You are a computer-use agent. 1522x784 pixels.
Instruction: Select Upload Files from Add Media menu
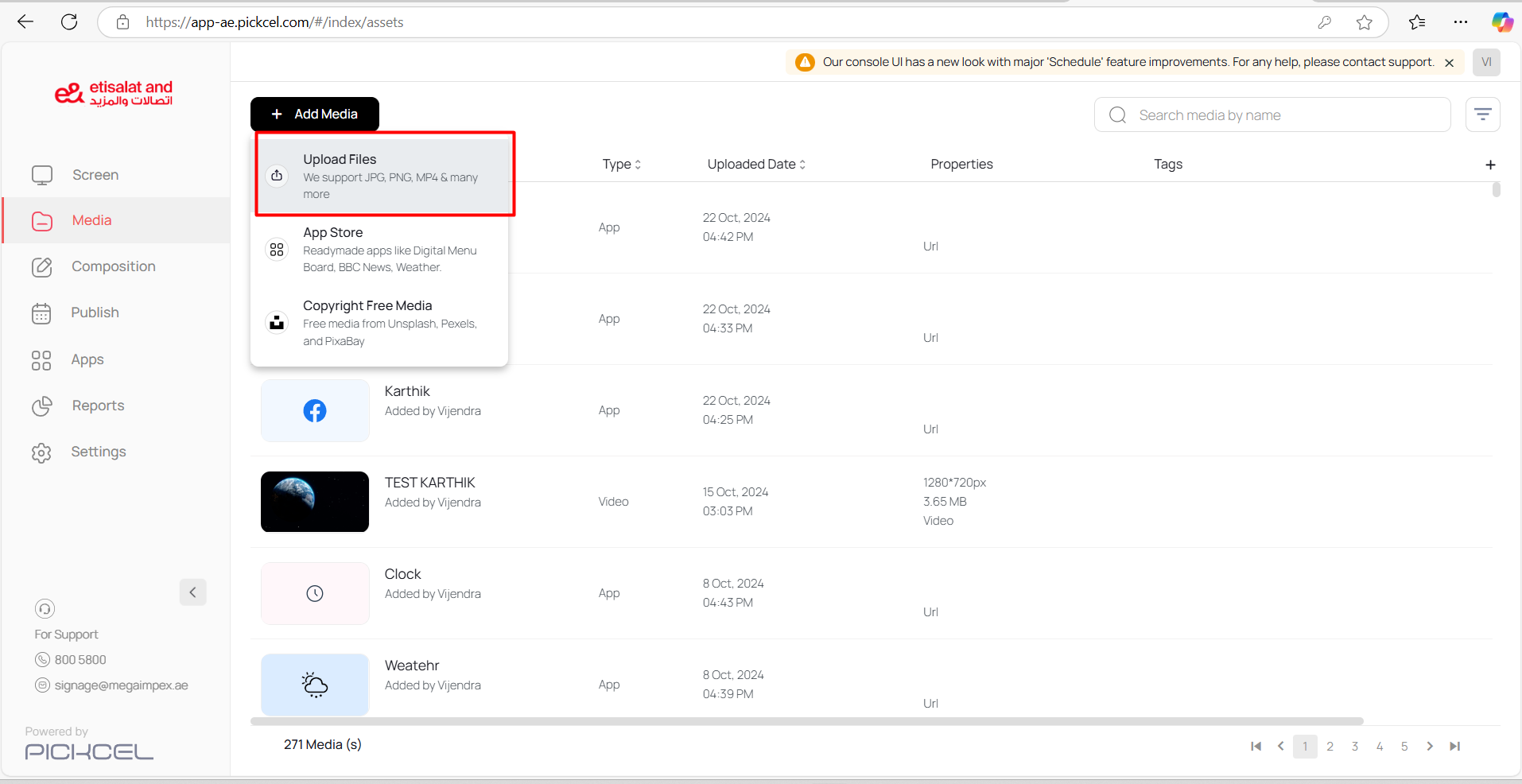[x=380, y=176]
